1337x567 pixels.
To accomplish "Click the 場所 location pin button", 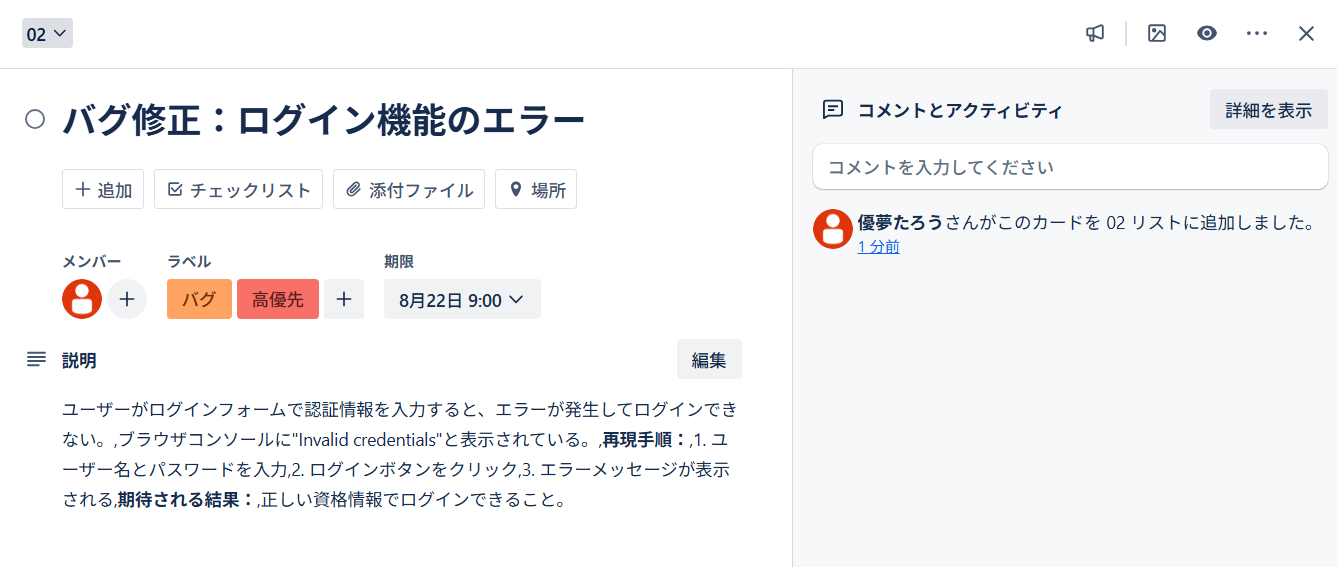I will coord(535,189).
